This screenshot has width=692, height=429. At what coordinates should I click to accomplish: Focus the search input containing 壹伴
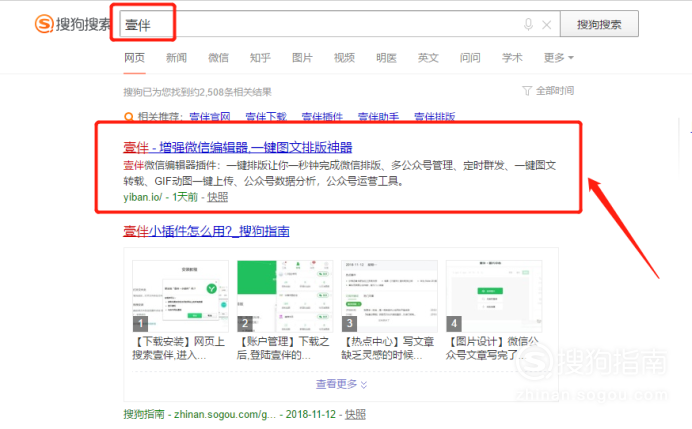pyautogui.click(x=340, y=24)
